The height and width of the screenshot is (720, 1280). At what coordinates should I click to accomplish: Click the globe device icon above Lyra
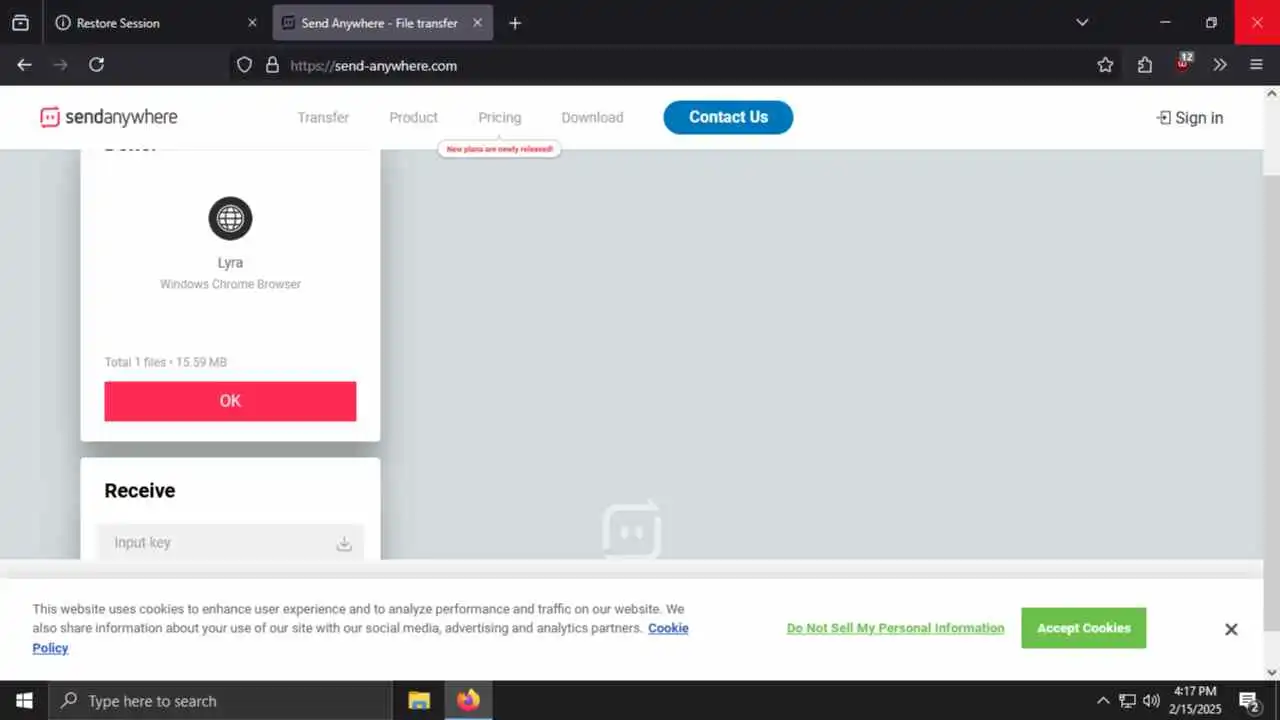[230, 218]
